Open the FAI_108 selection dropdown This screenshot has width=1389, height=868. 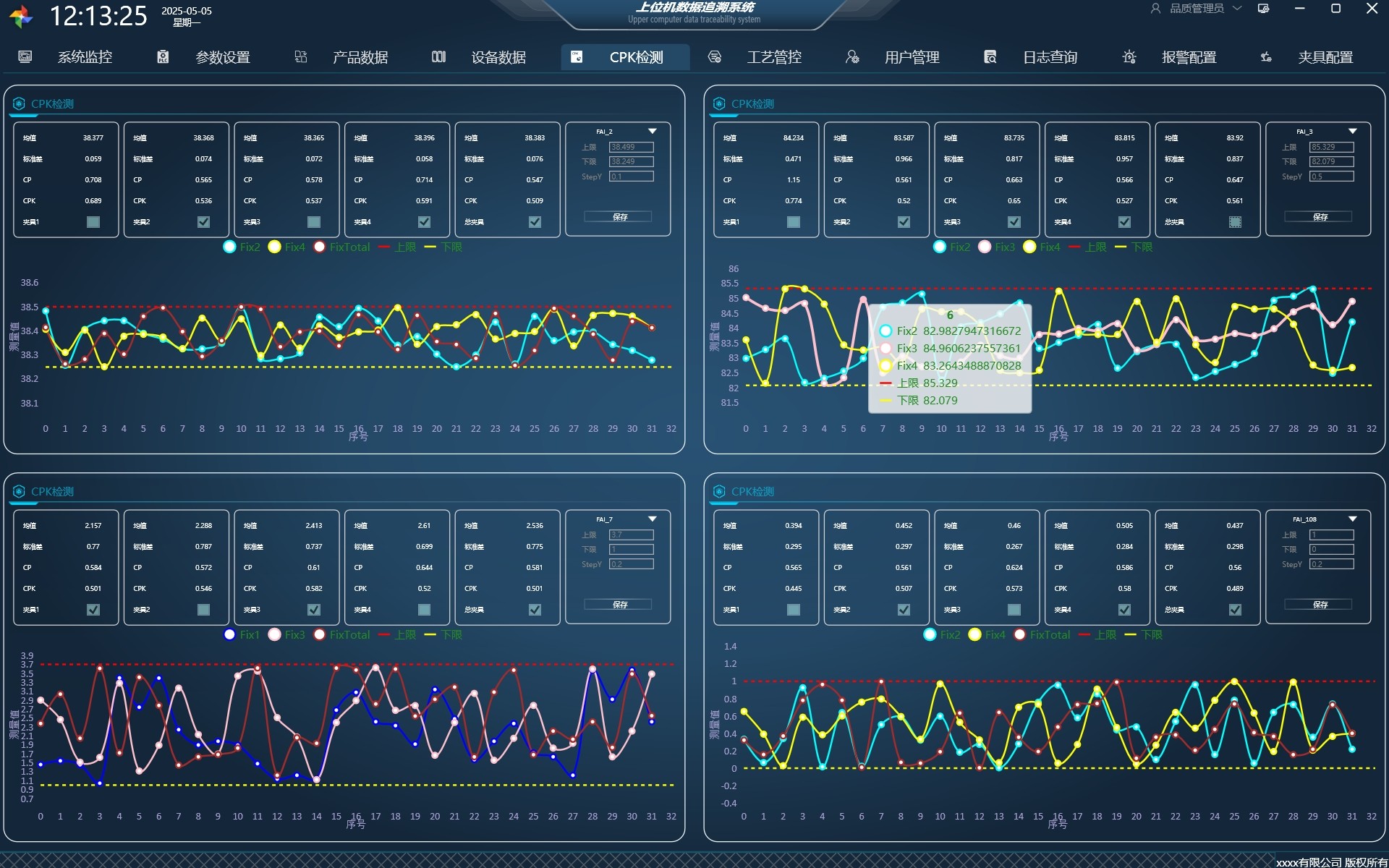pyautogui.click(x=1352, y=519)
